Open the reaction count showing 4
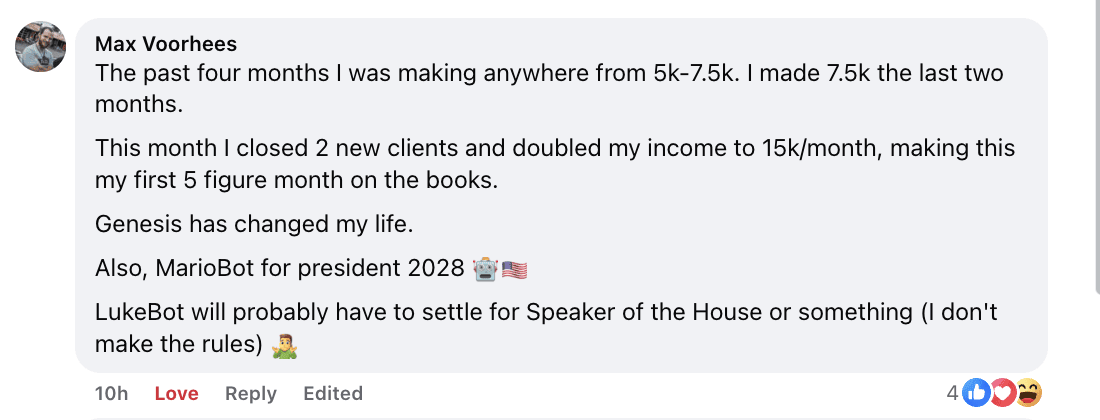This screenshot has height=420, width=1100. click(953, 394)
